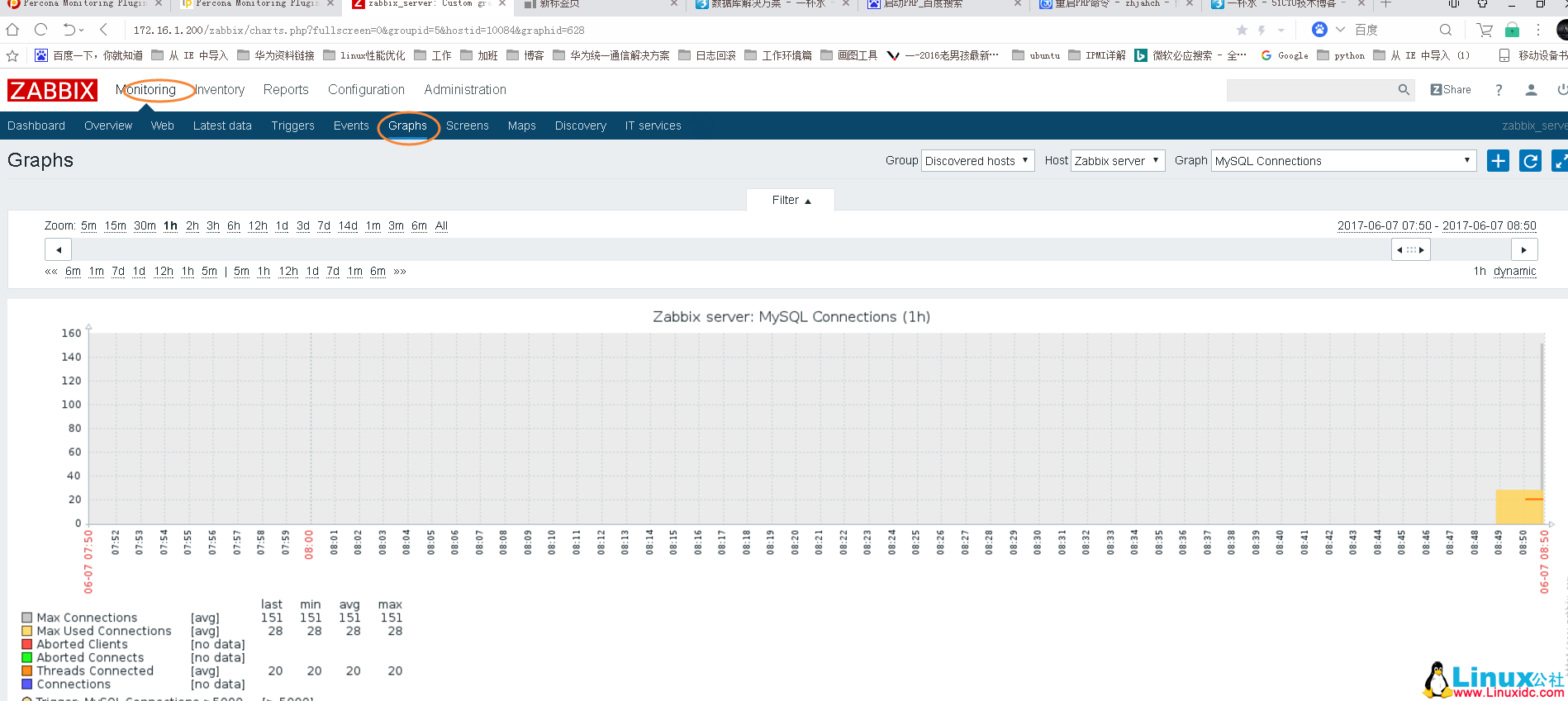Open Inventory menu

click(219, 89)
